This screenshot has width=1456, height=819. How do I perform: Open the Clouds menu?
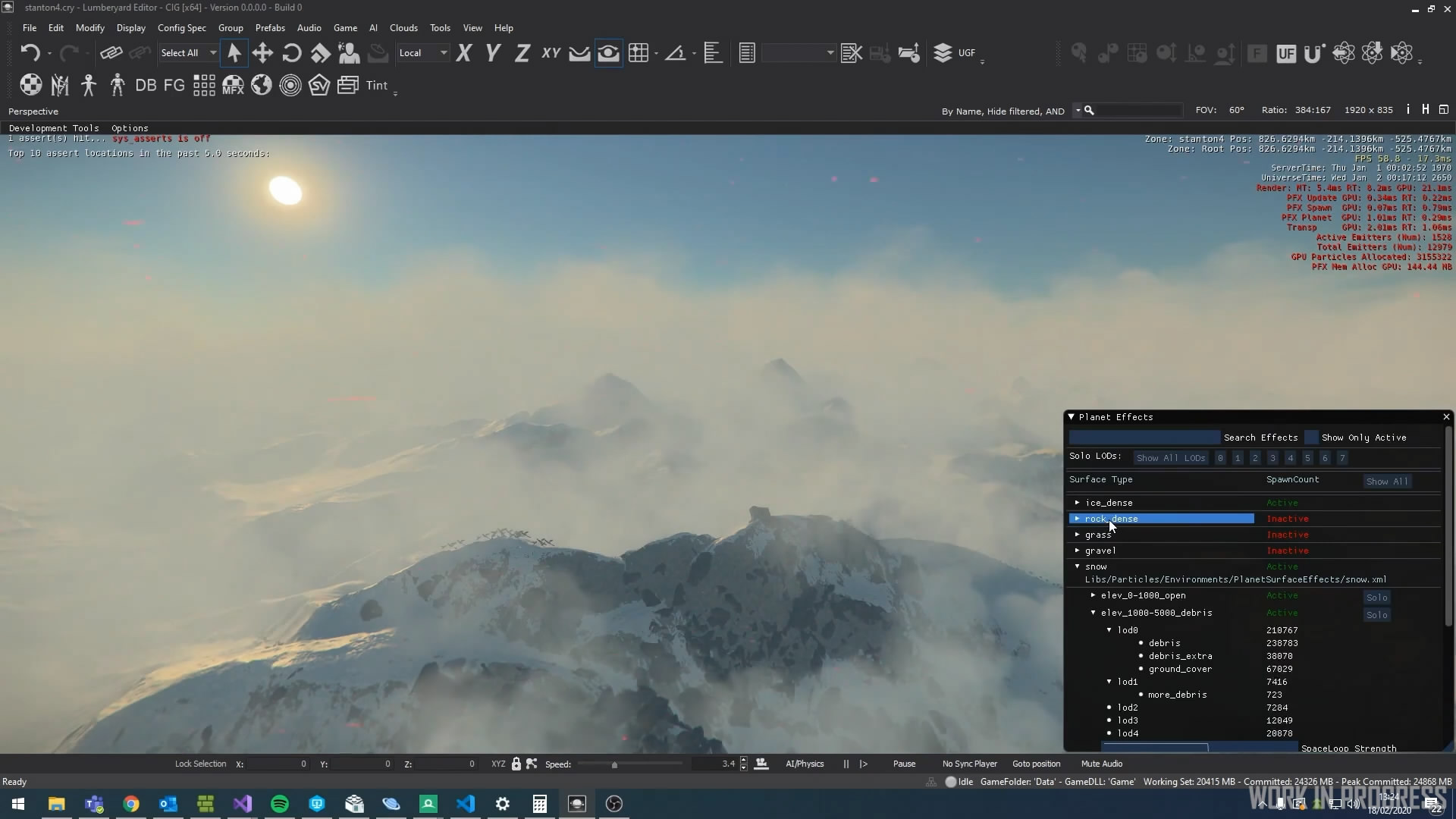[x=403, y=28]
